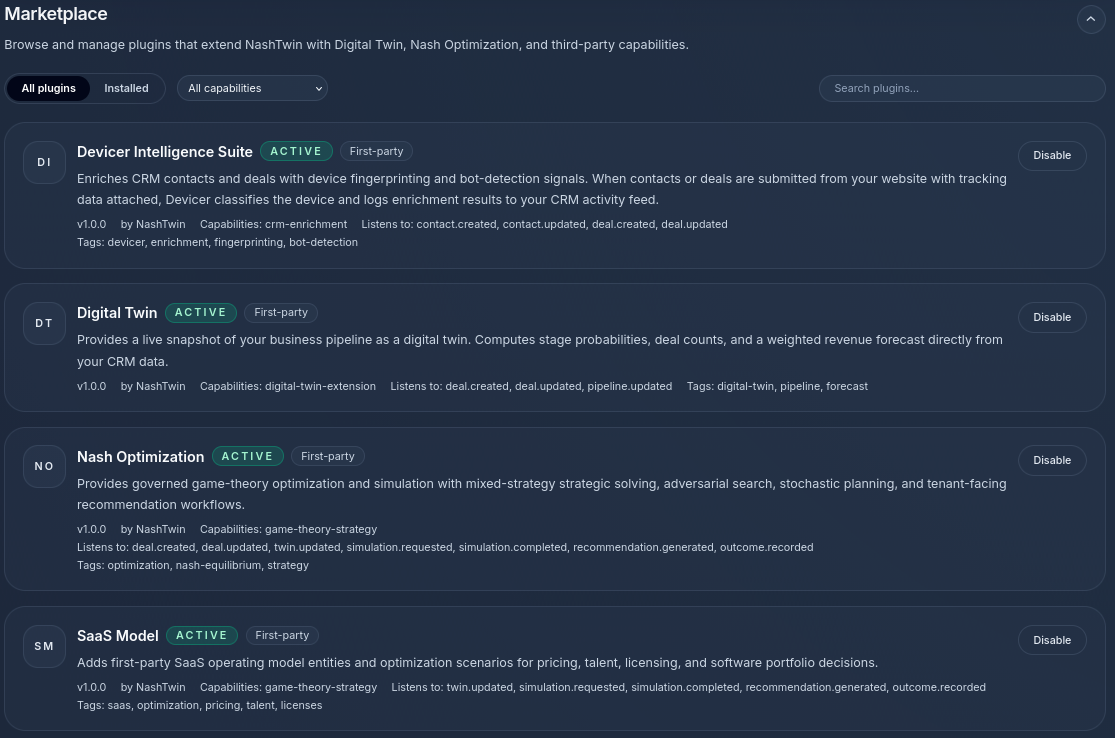Select the All plugins tab
1115x738 pixels.
pos(48,88)
